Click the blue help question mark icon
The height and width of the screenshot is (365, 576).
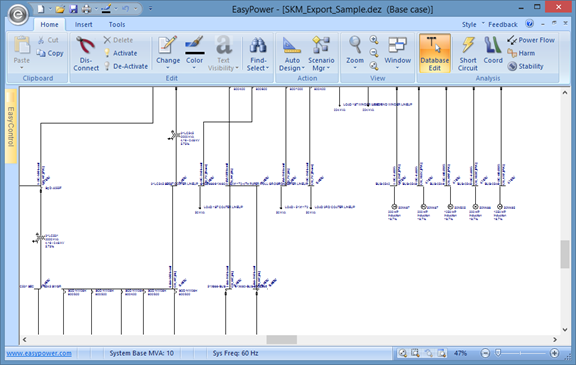(x=529, y=24)
